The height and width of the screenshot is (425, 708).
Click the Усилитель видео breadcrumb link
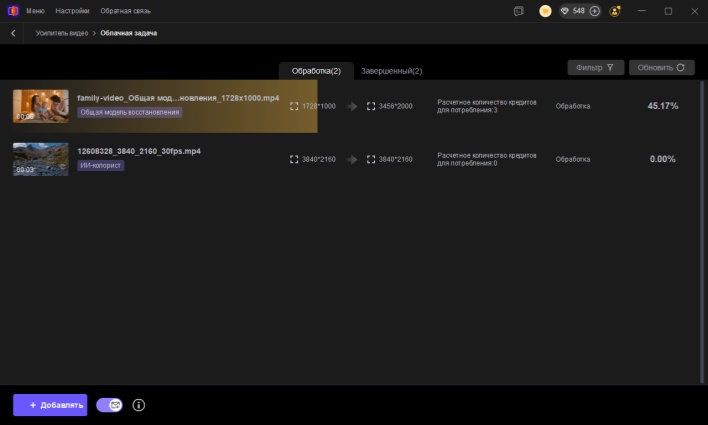point(62,33)
